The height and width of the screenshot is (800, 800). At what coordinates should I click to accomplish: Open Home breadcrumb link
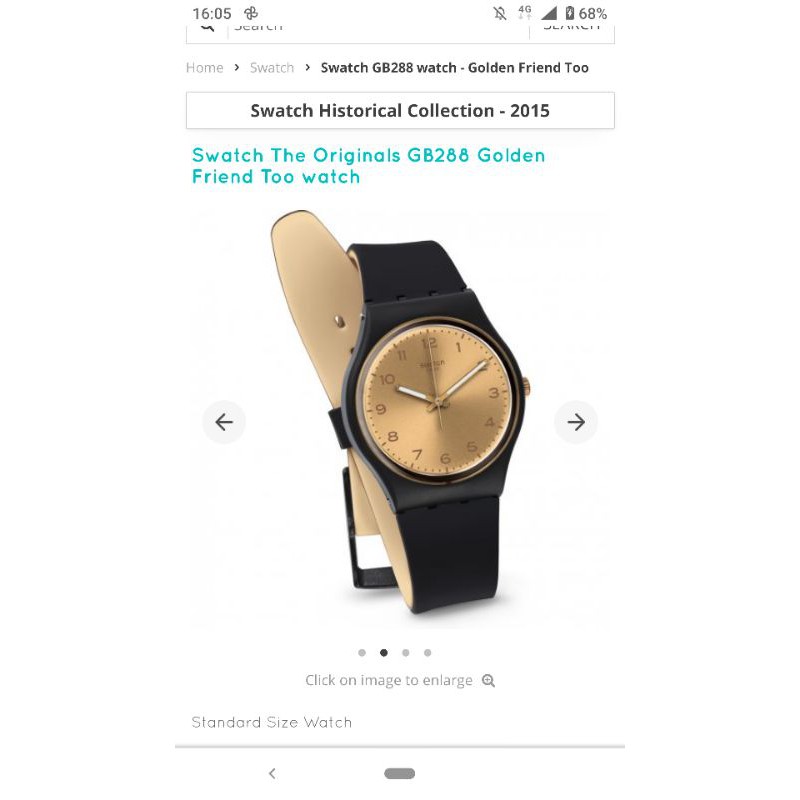click(205, 68)
